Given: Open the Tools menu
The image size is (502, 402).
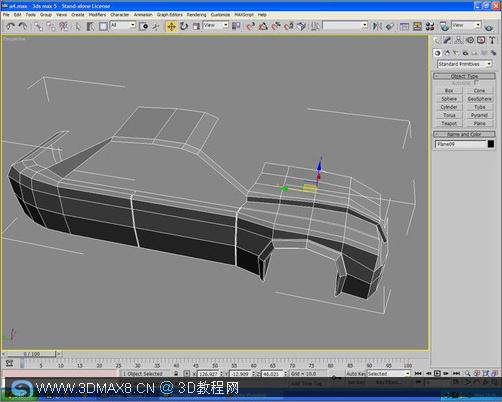Looking at the screenshot, I should coord(30,15).
